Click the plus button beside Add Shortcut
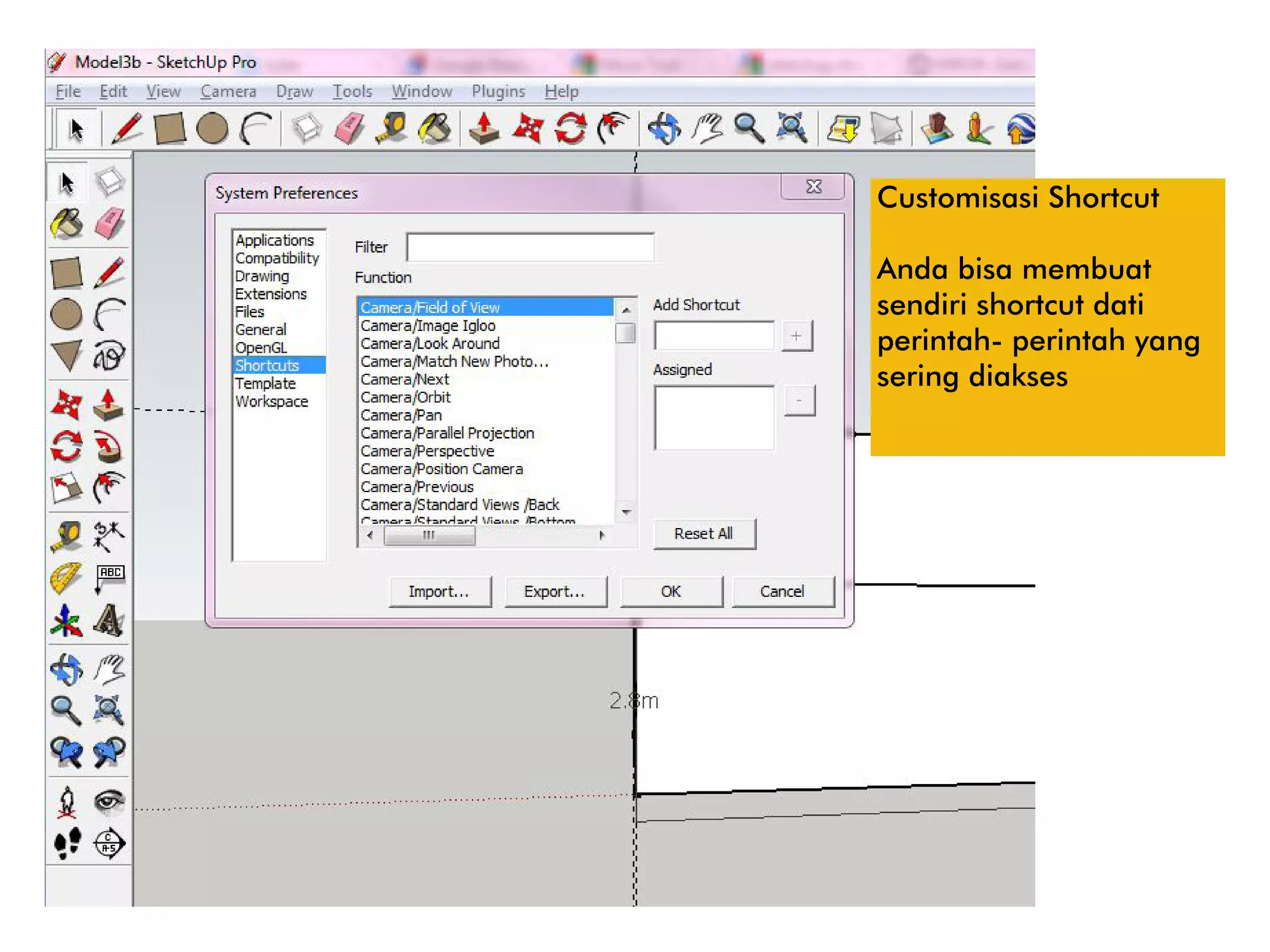The height and width of the screenshot is (952, 1270). [x=796, y=336]
